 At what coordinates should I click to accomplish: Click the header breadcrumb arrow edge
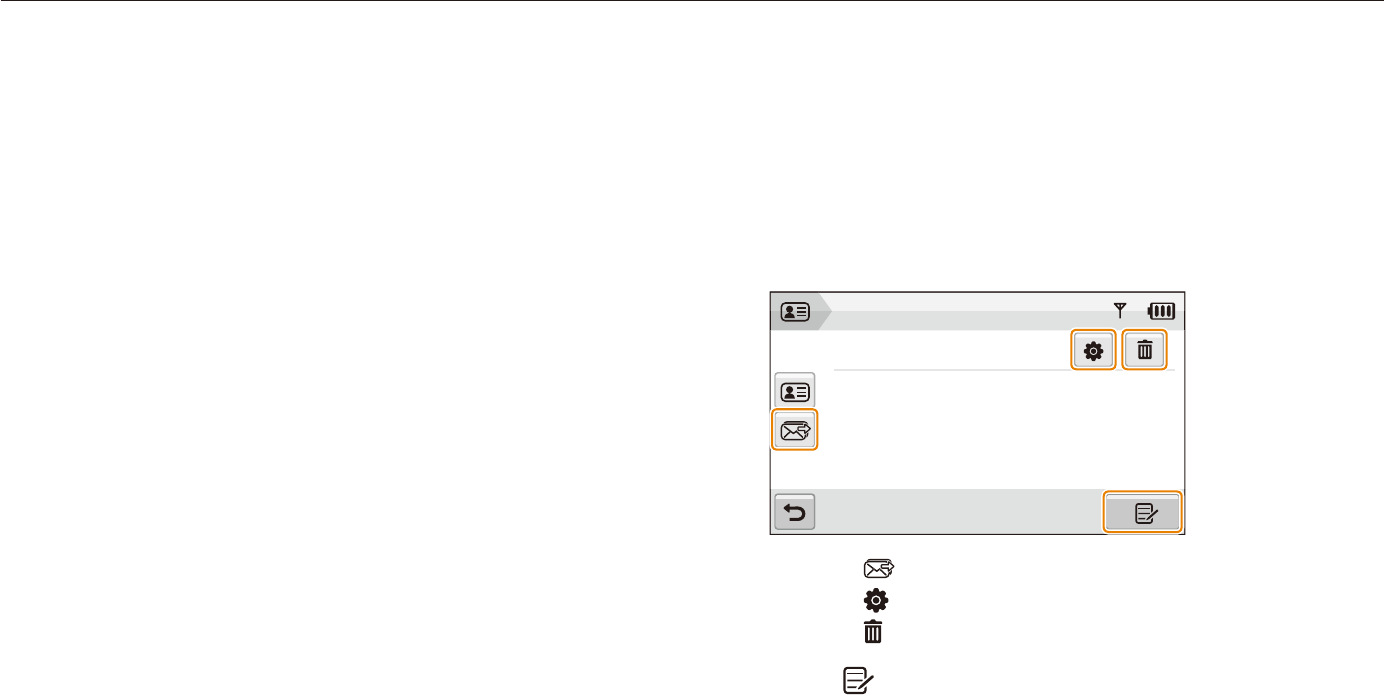pyautogui.click(x=825, y=311)
